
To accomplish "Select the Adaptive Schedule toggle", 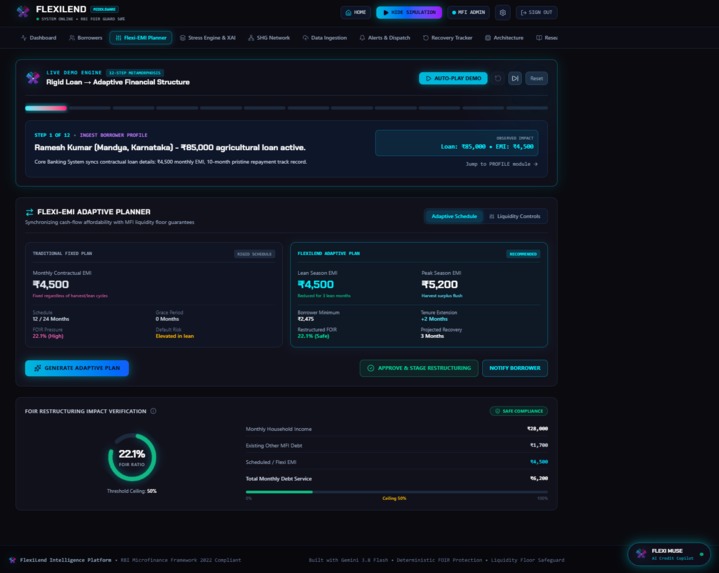I will [454, 216].
